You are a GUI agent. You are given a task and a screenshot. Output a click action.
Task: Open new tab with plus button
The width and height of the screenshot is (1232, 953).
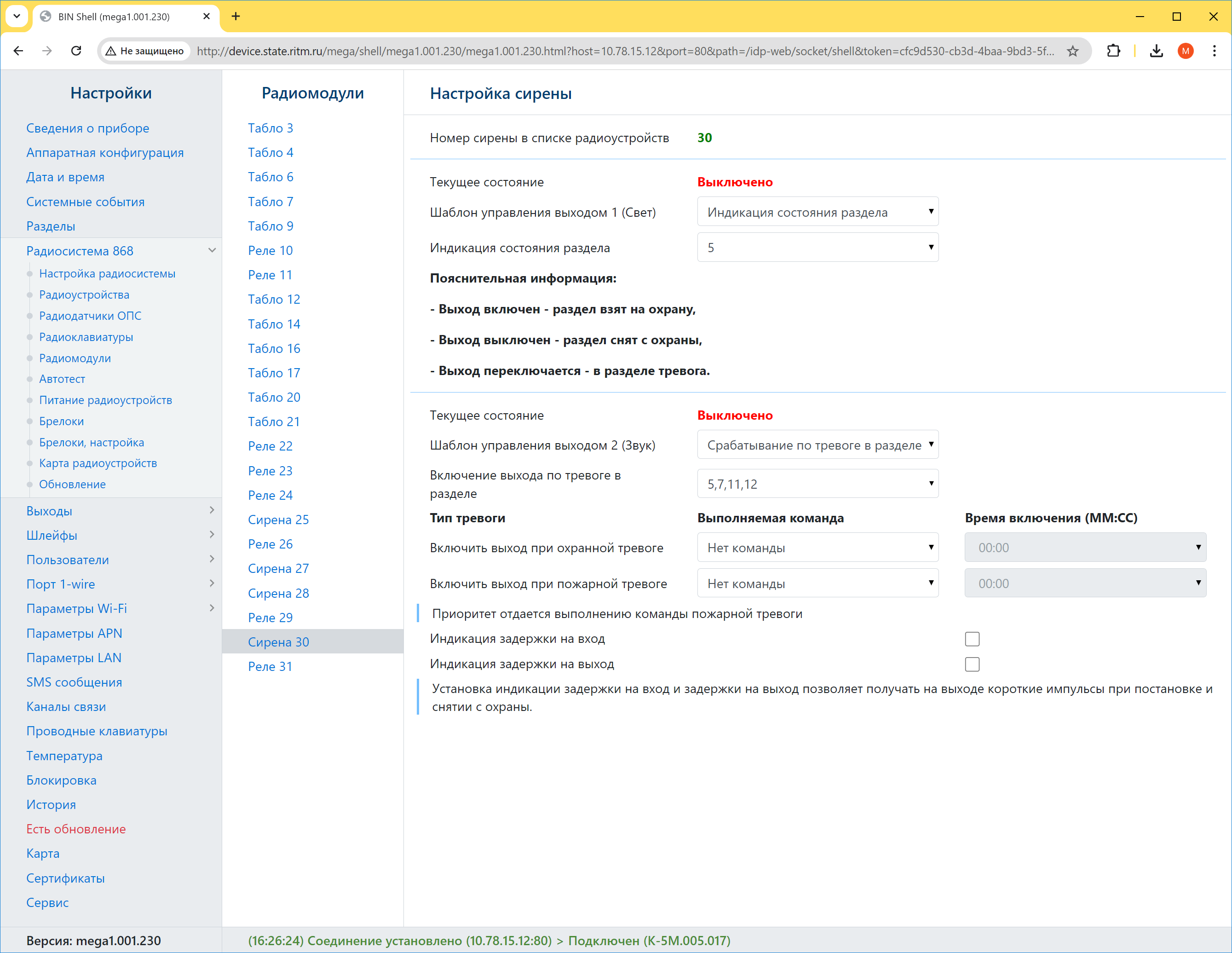(x=236, y=17)
